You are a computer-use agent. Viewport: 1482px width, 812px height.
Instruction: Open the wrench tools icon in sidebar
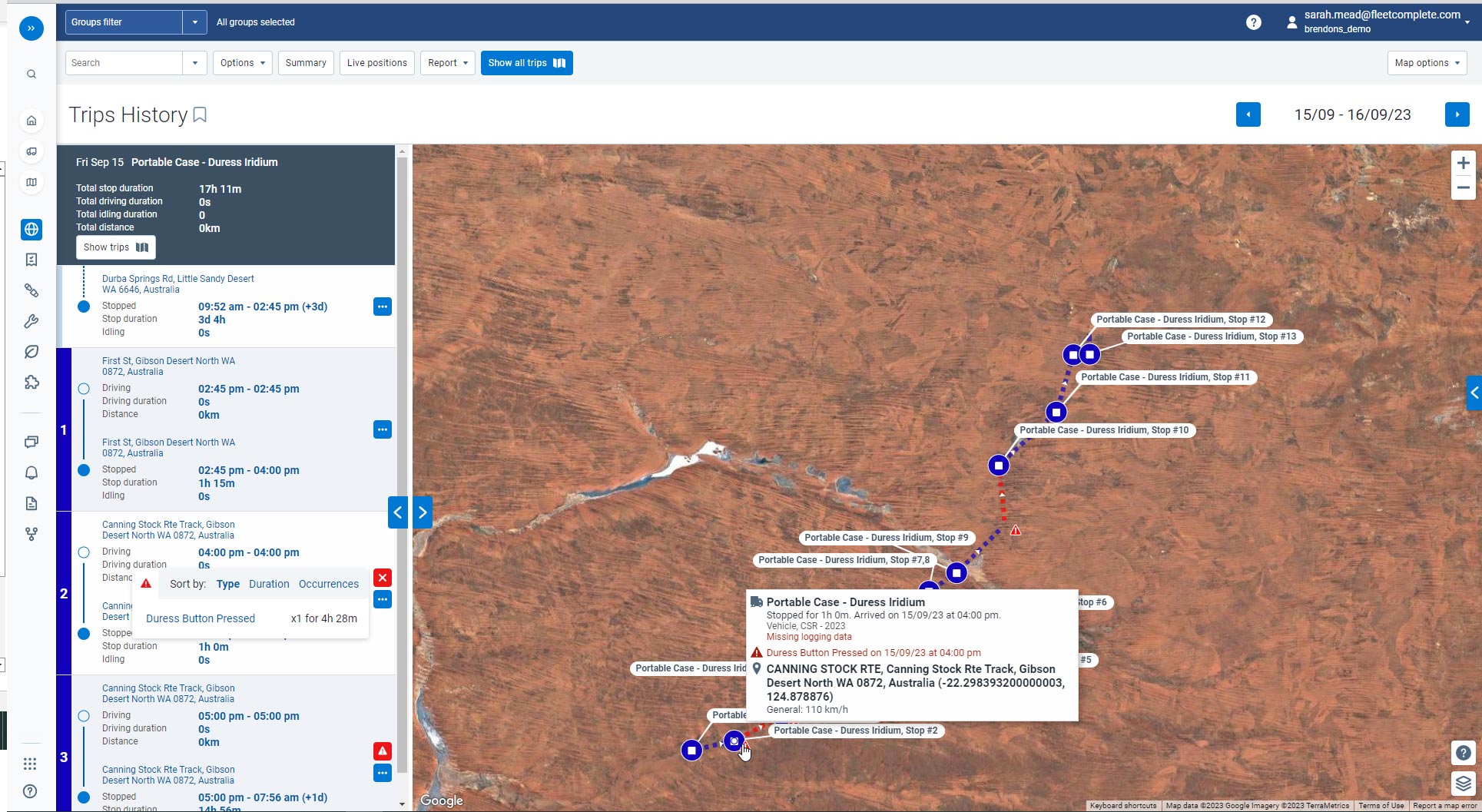[x=31, y=321]
